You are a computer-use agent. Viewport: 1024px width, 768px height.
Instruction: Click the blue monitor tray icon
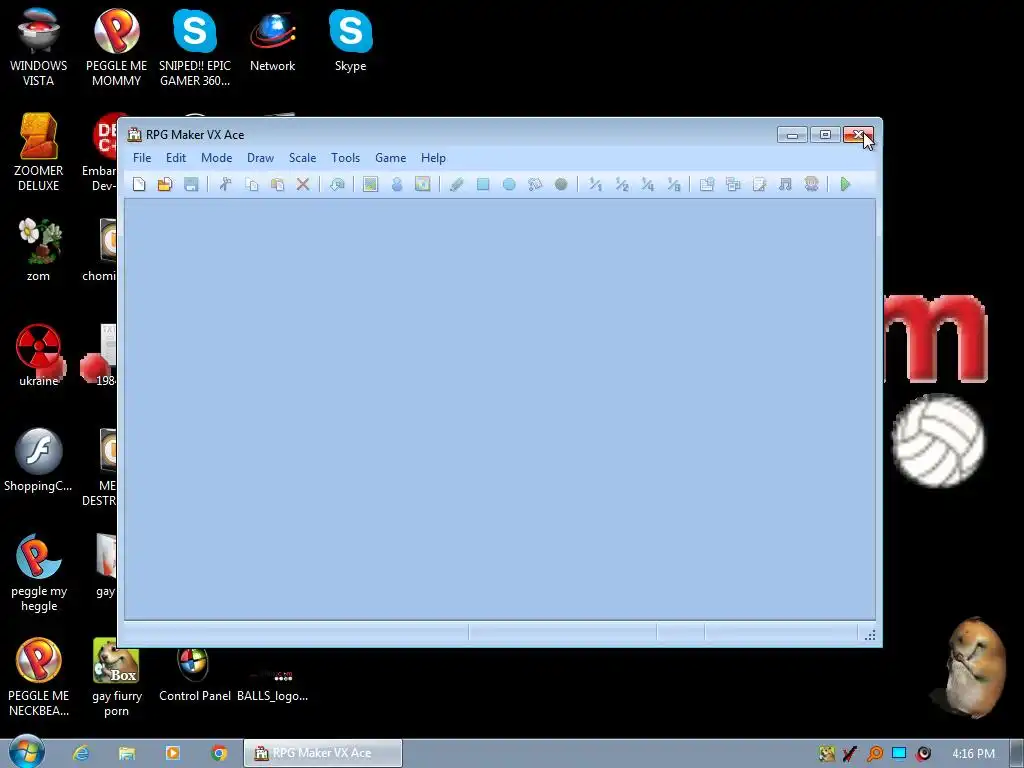(899, 754)
